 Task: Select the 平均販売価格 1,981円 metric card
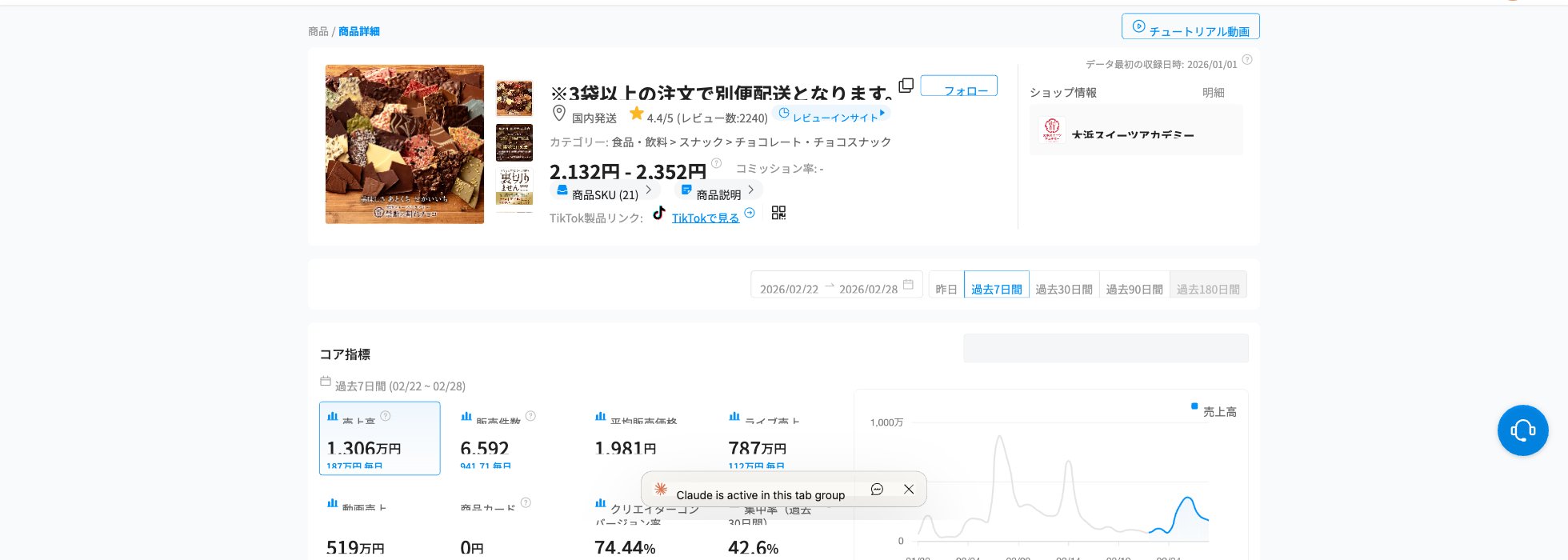648,438
